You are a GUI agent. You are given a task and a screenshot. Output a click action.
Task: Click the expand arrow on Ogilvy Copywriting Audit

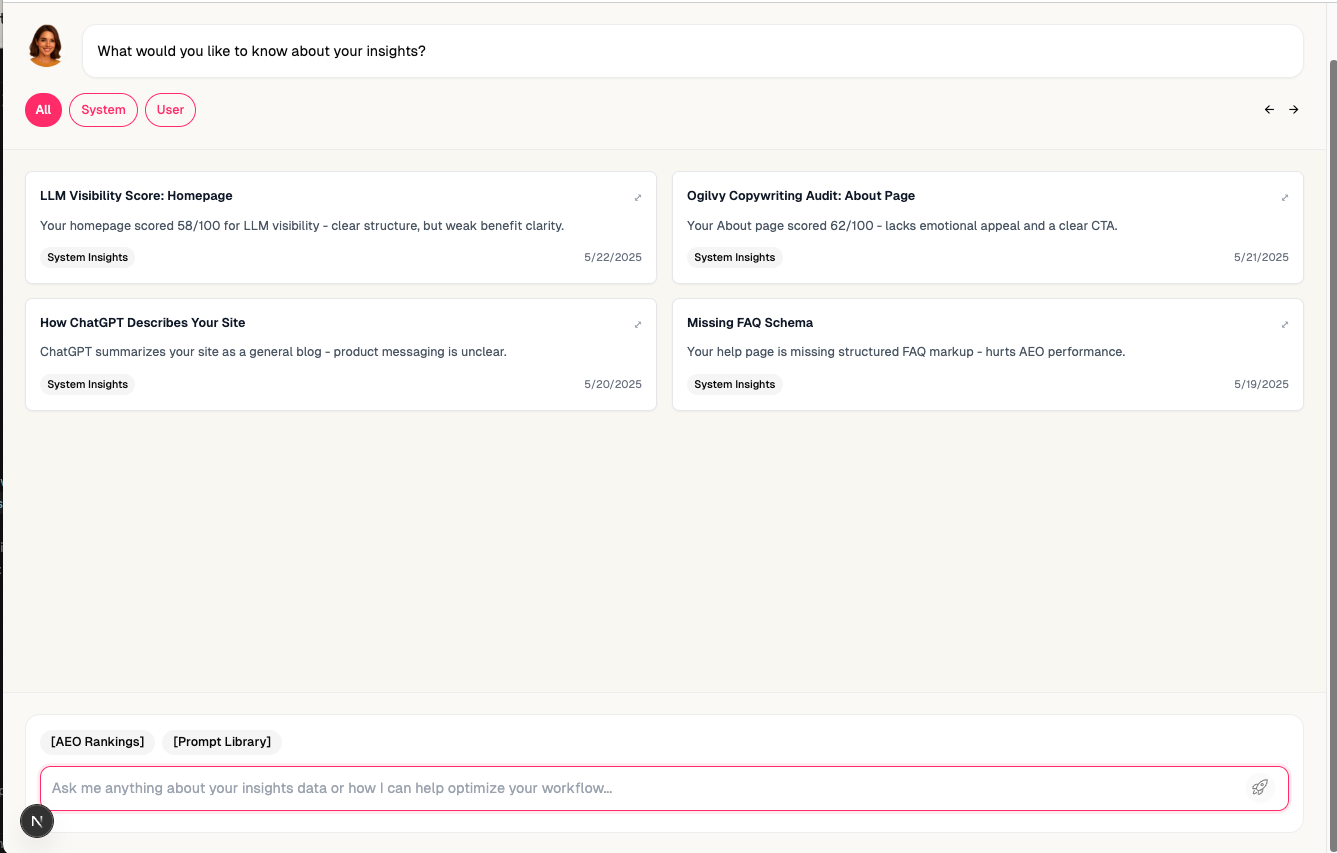pyautogui.click(x=1285, y=197)
